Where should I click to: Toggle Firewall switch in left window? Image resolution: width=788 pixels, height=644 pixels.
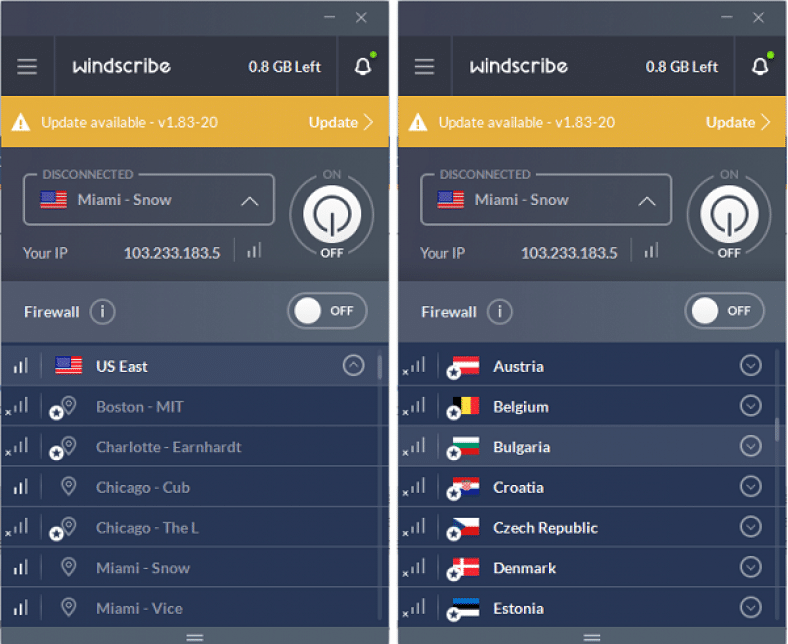pos(327,311)
